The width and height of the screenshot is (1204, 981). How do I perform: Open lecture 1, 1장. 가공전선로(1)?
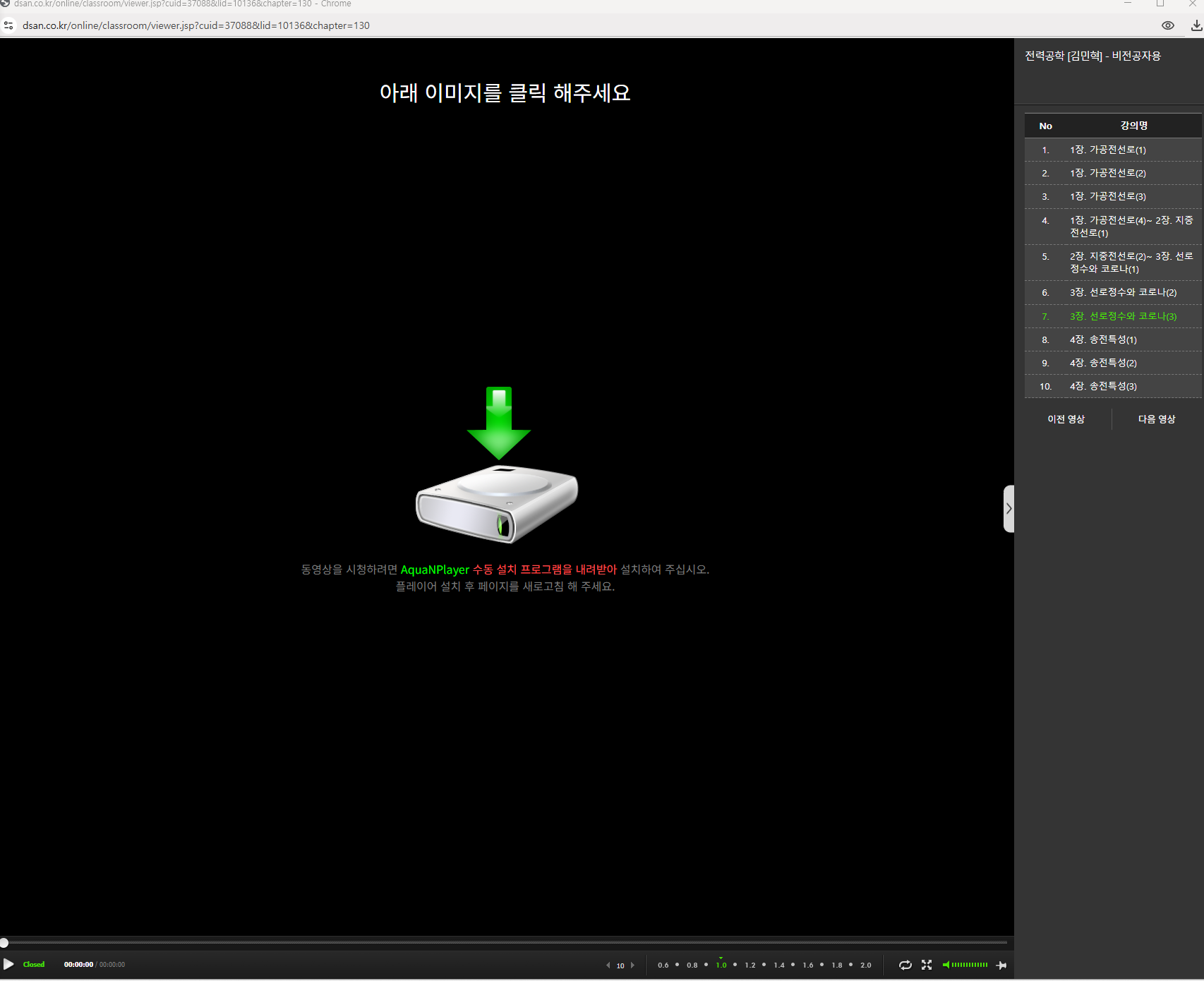tap(1107, 150)
